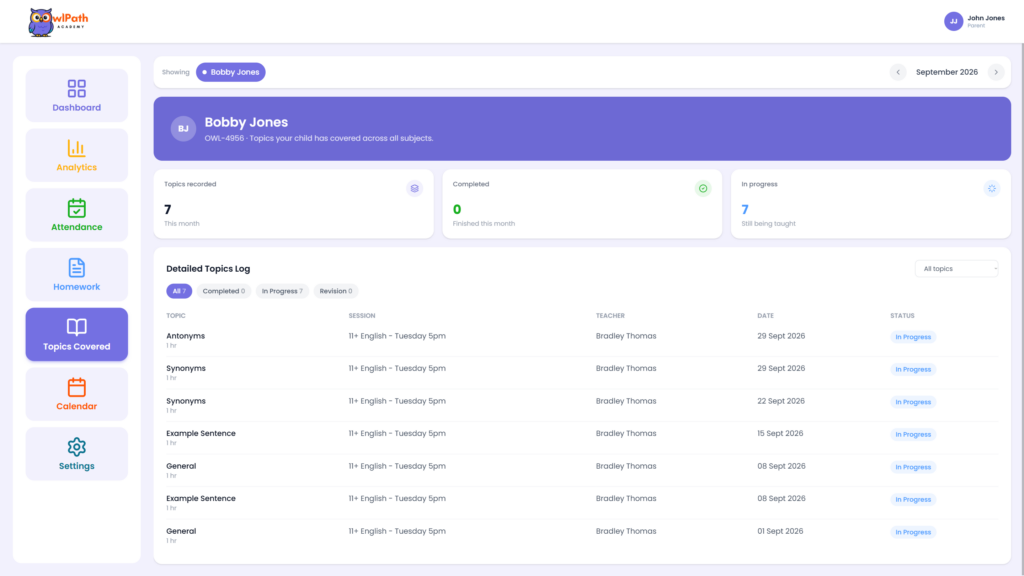Select the Topics Covered book icon
Image resolution: width=1024 pixels, height=576 pixels.
(x=76, y=327)
